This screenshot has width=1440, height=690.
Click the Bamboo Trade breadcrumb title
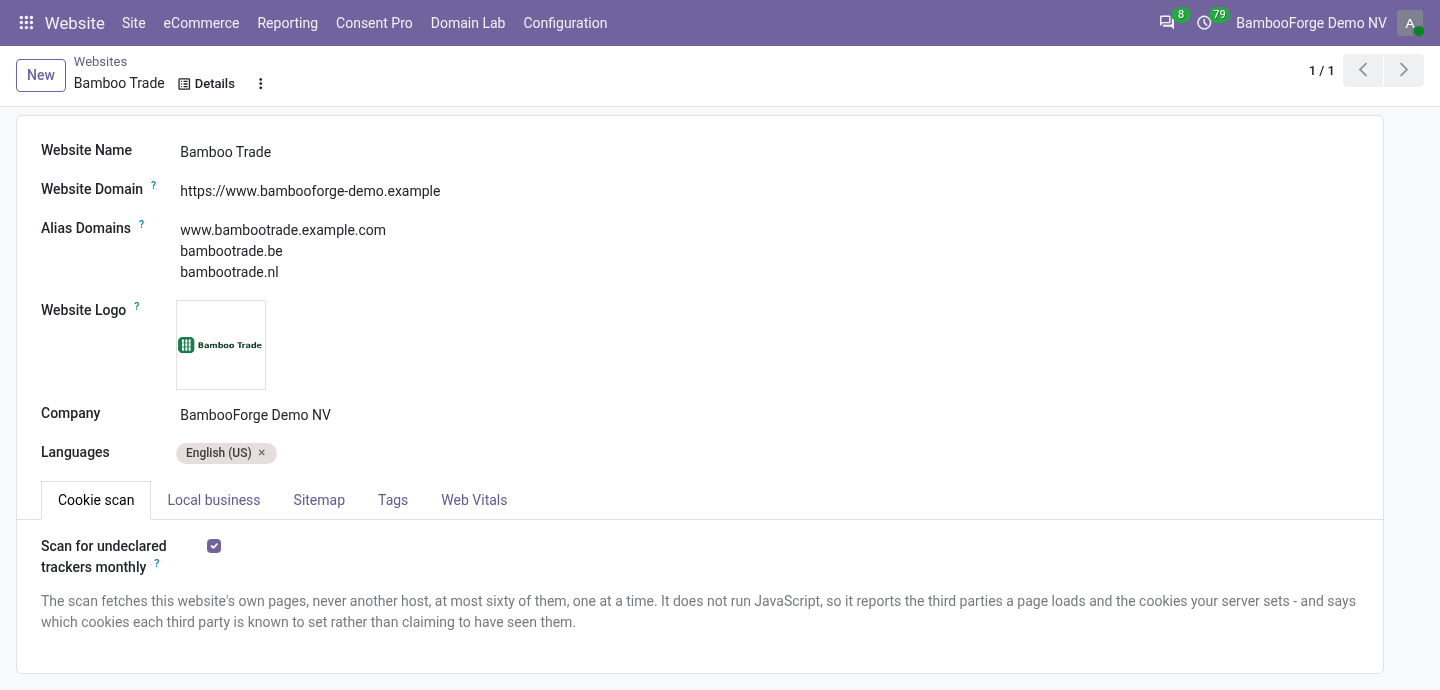click(119, 83)
